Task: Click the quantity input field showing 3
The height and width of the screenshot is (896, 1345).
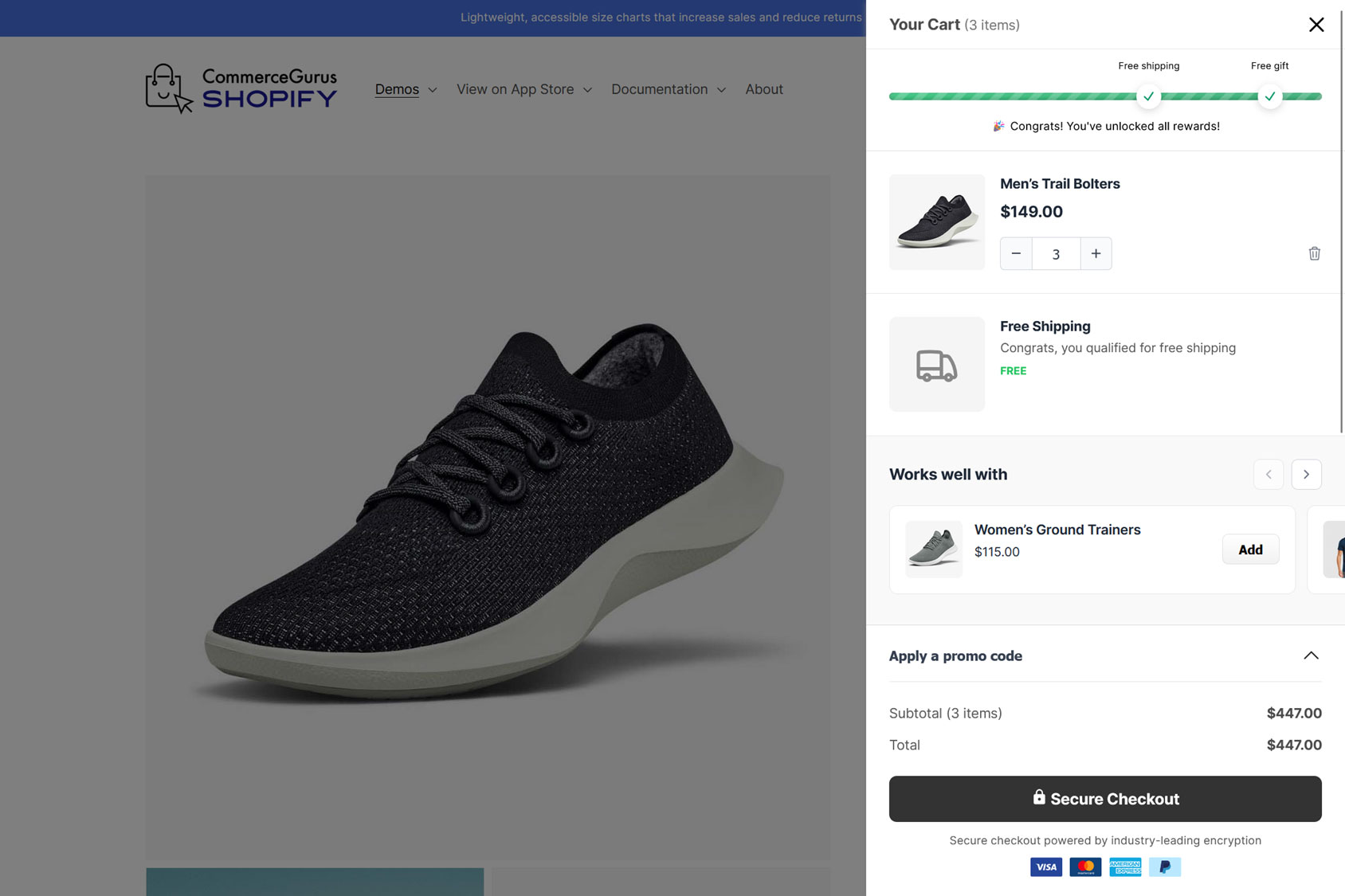Action: [x=1056, y=254]
